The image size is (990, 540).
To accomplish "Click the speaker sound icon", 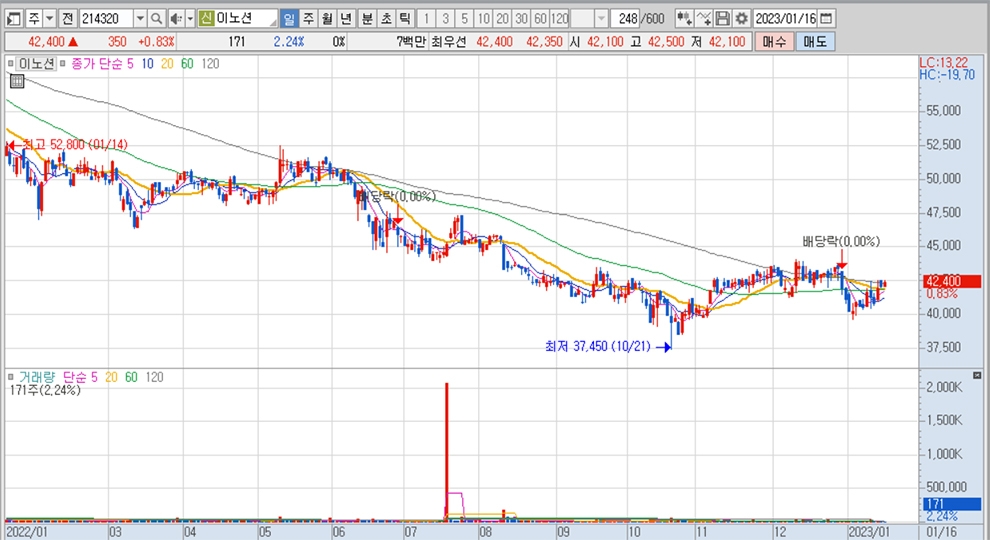I will click(174, 19).
